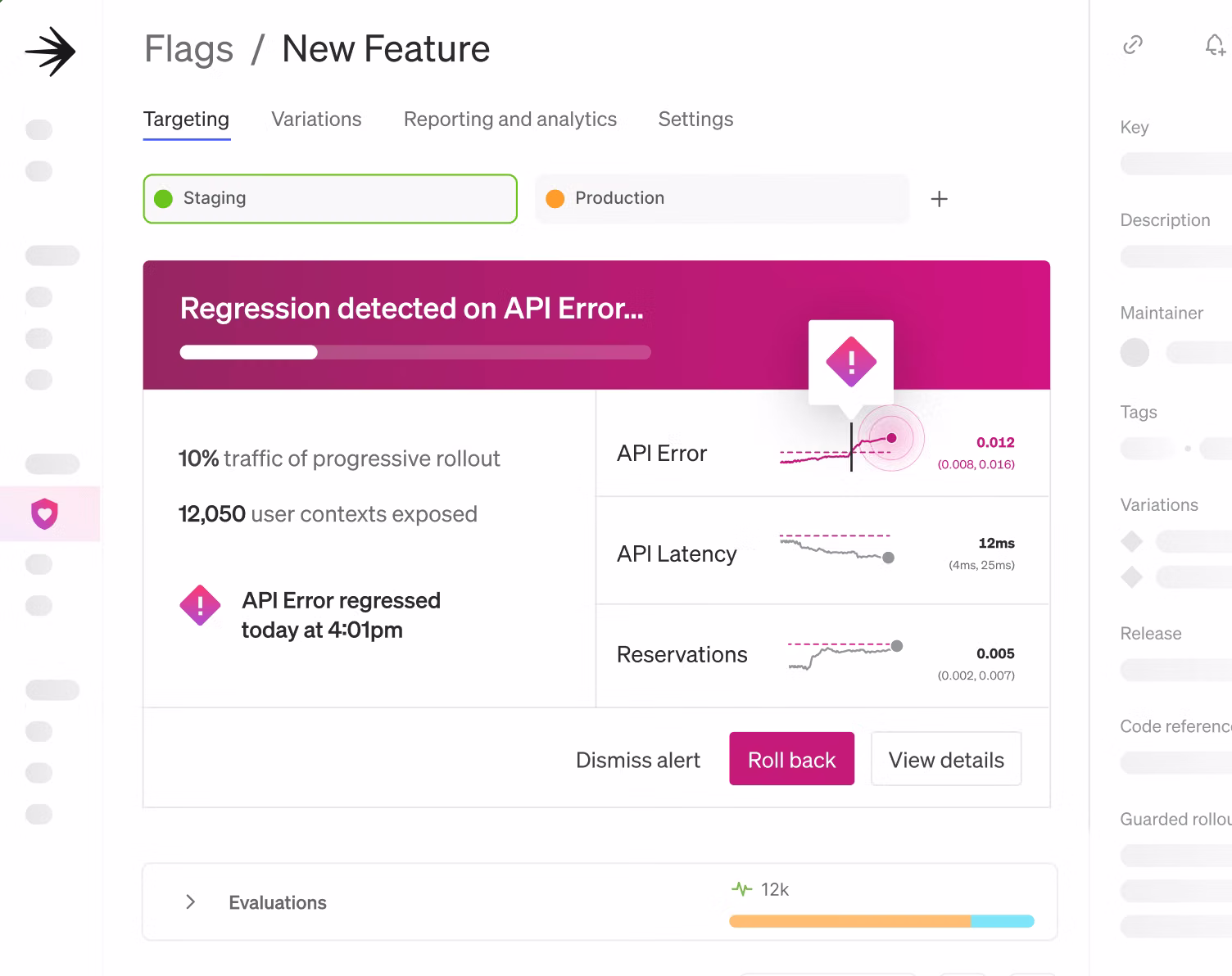
Task: Click the regression warning diamond in popup
Action: coord(851,361)
